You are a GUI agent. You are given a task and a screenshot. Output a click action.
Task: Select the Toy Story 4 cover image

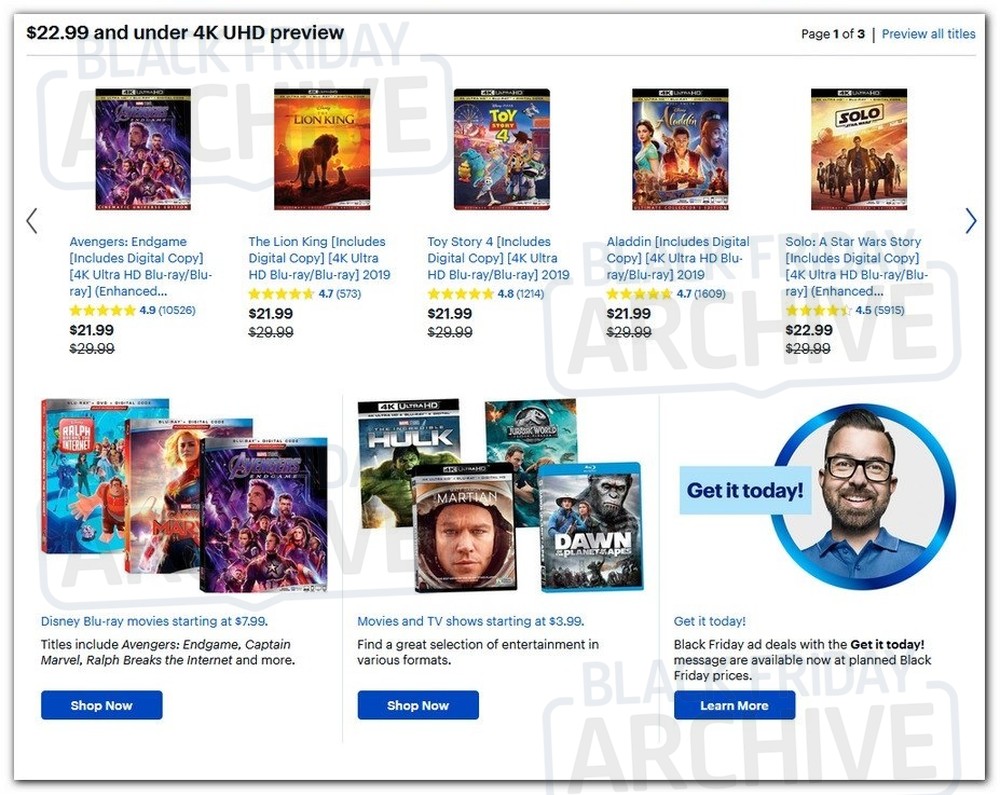[501, 149]
